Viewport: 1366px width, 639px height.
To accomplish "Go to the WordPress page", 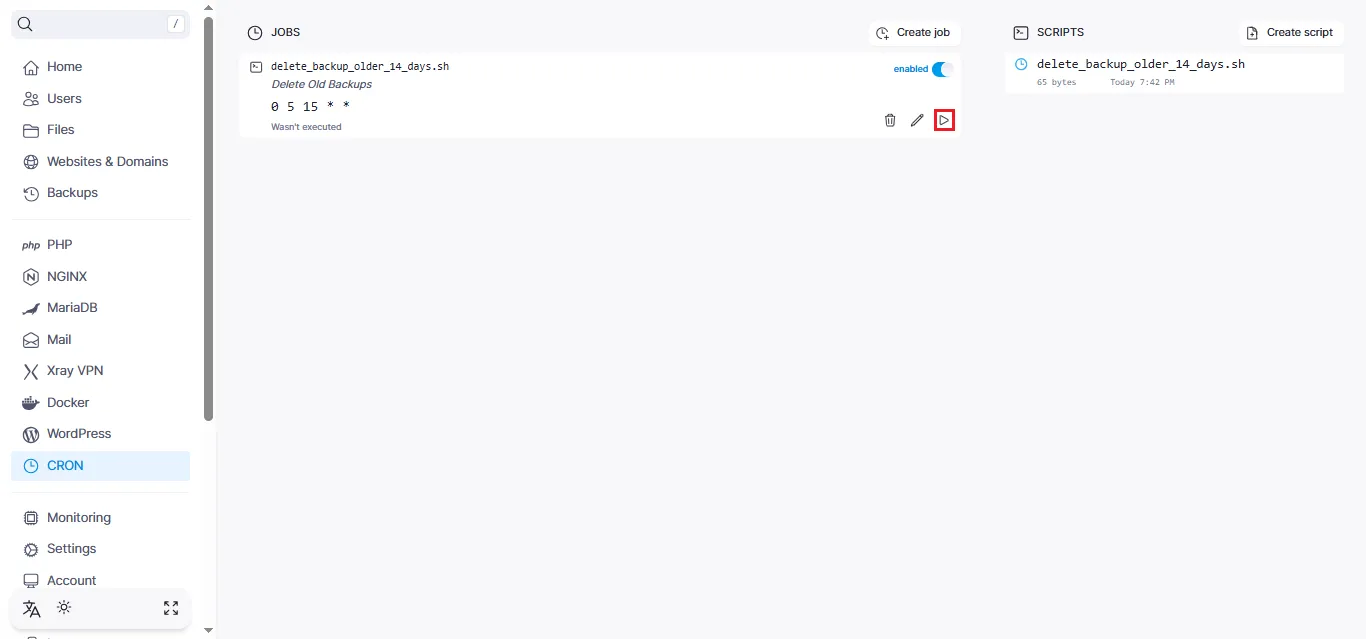I will click(79, 434).
